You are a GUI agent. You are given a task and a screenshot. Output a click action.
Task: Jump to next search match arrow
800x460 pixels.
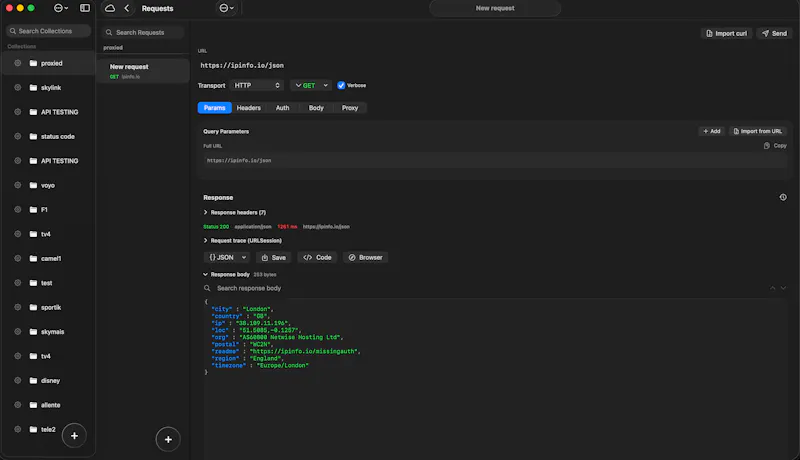point(783,288)
